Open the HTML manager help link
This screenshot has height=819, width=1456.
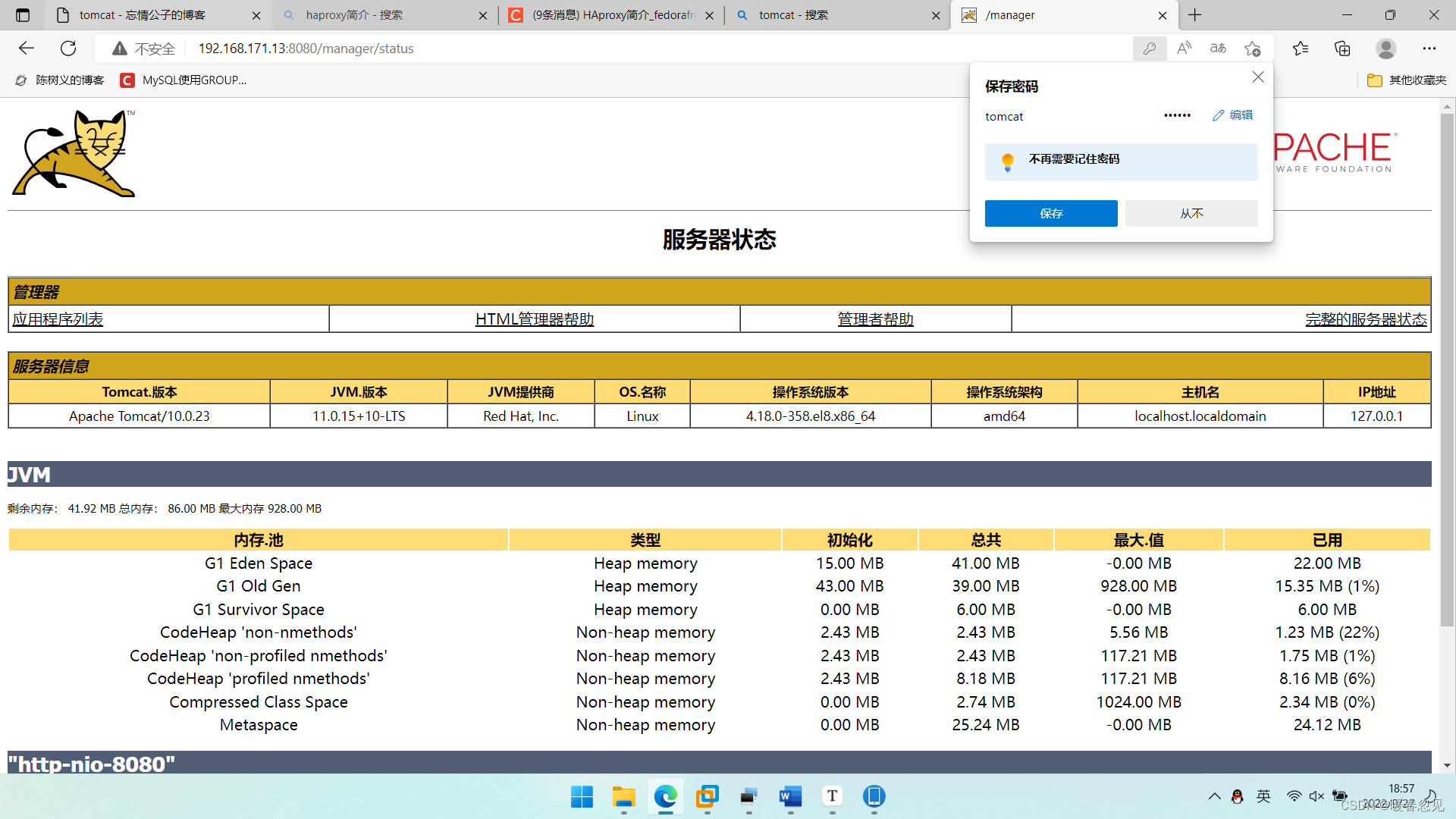point(535,319)
